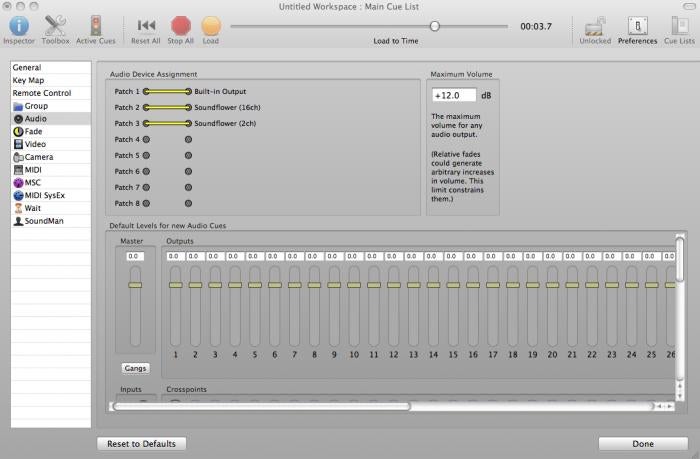Click the horizontal scrollbar's right arrow
Image resolution: width=700 pixels, height=459 pixels.
pos(670,406)
